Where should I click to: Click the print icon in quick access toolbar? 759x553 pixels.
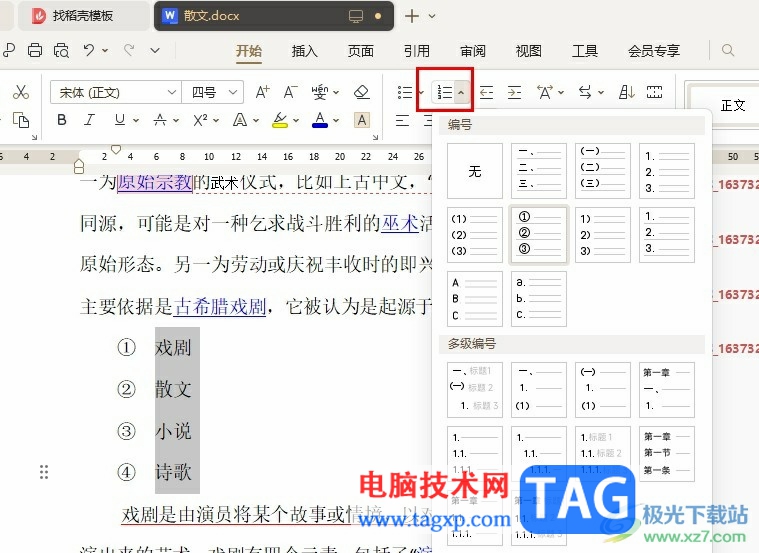point(35,50)
